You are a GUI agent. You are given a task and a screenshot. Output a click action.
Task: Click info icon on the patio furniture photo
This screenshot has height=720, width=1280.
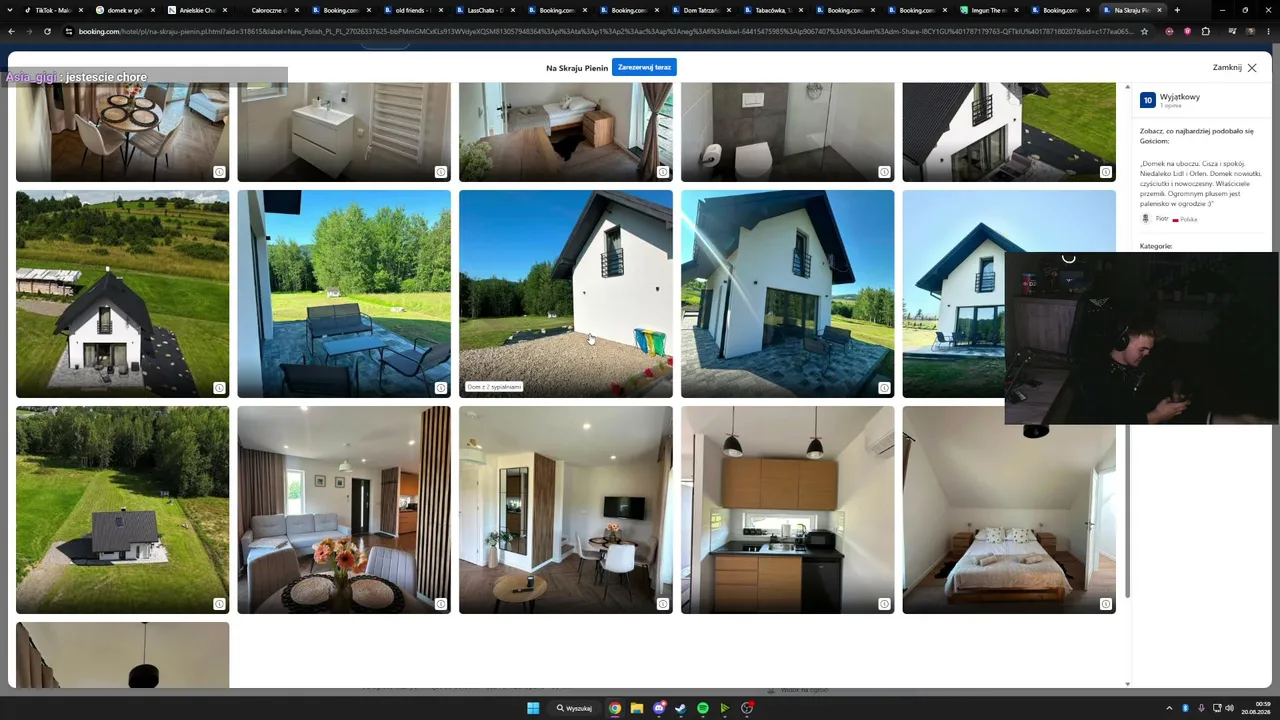click(441, 388)
